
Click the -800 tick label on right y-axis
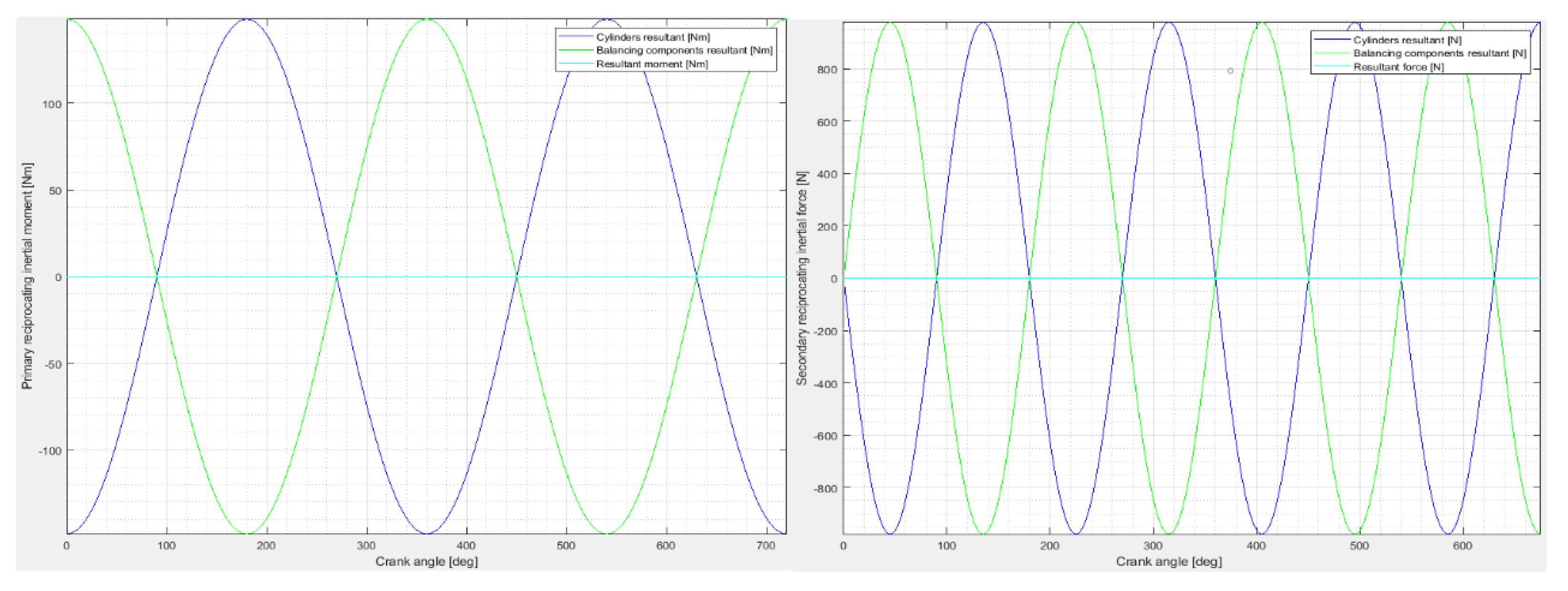tap(825, 488)
